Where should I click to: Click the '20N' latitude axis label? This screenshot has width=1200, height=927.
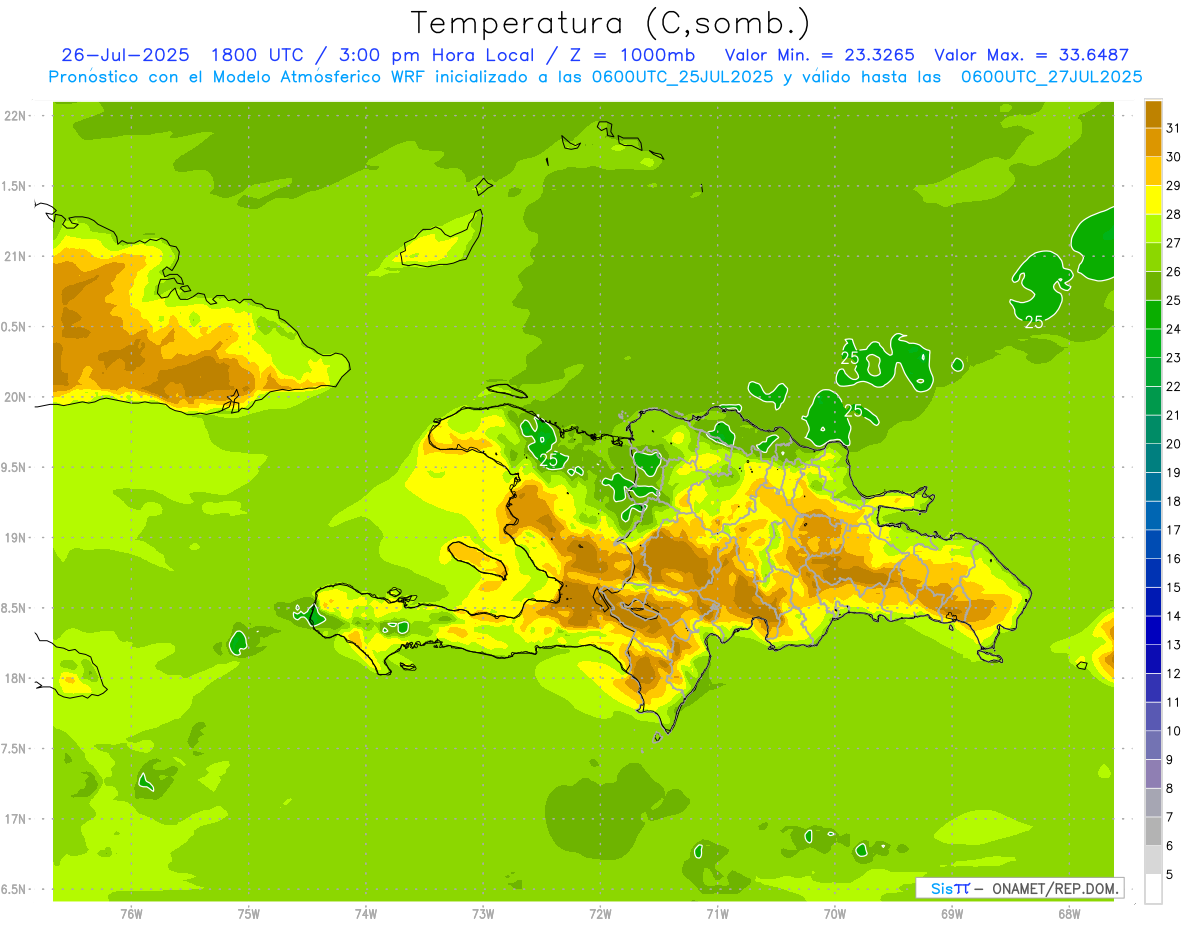(x=15, y=397)
